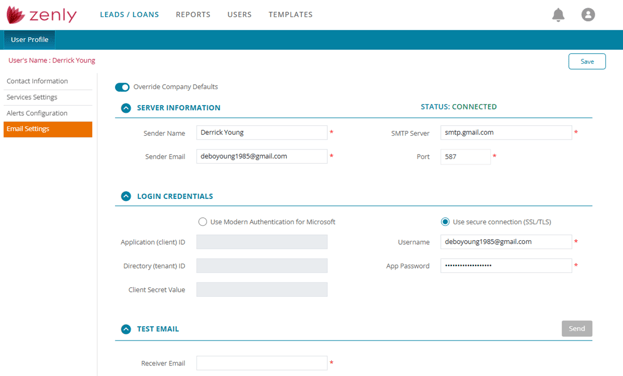The height and width of the screenshot is (376, 623).
Task: Click the Save button
Action: pyautogui.click(x=587, y=62)
